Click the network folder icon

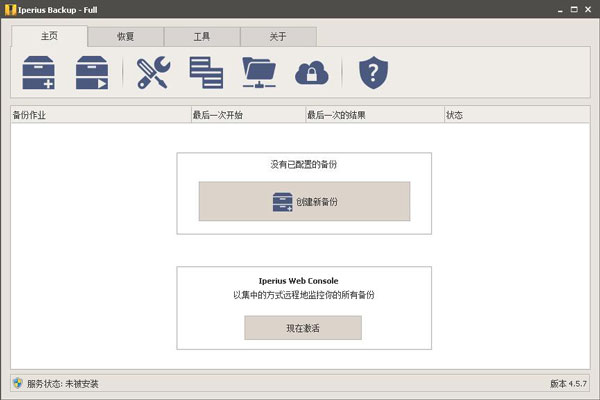pyautogui.click(x=260, y=73)
